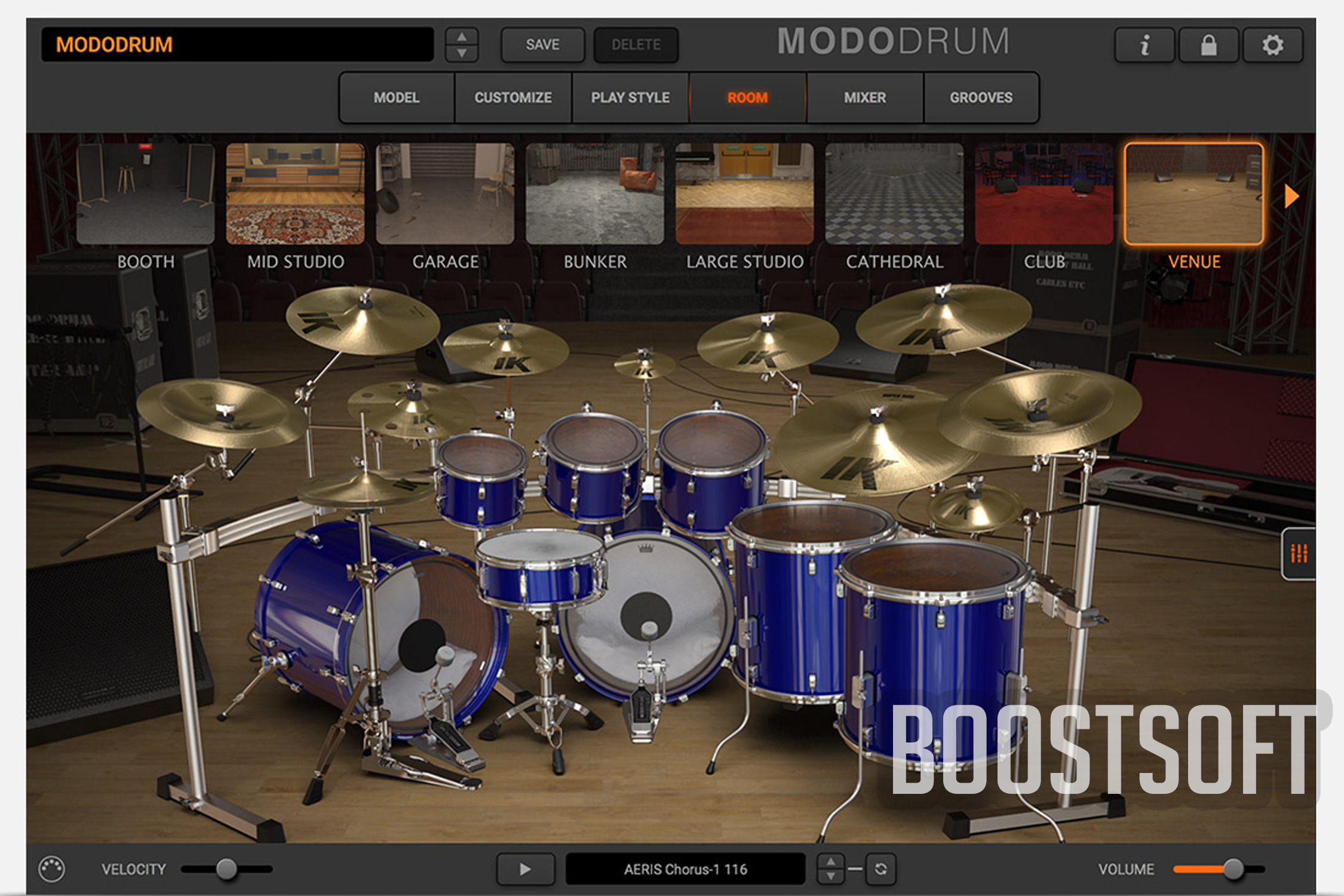
Task: Switch to the CUSTOMIZE tab
Action: coord(513,97)
